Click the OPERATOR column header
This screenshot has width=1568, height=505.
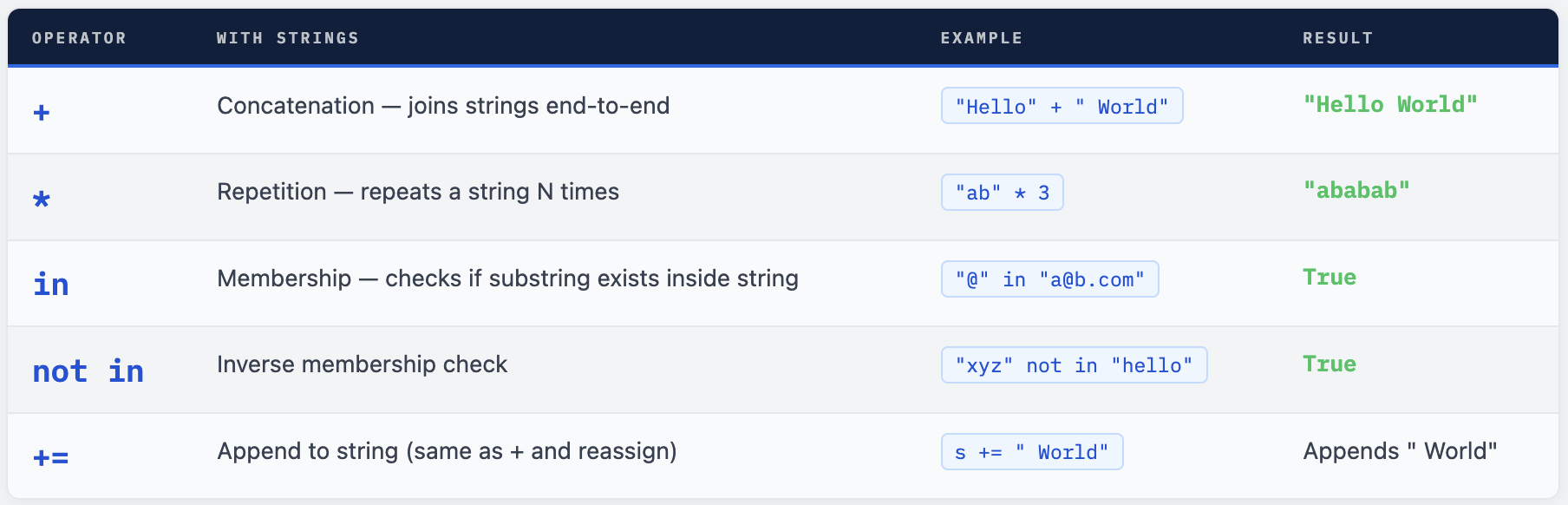(x=79, y=38)
